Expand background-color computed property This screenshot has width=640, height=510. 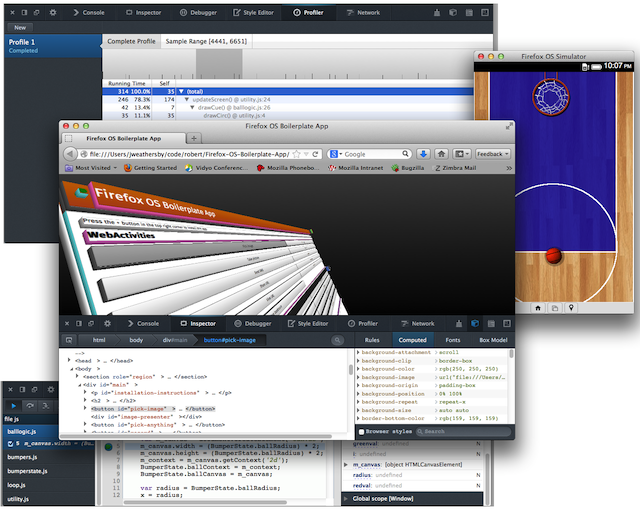(358, 369)
